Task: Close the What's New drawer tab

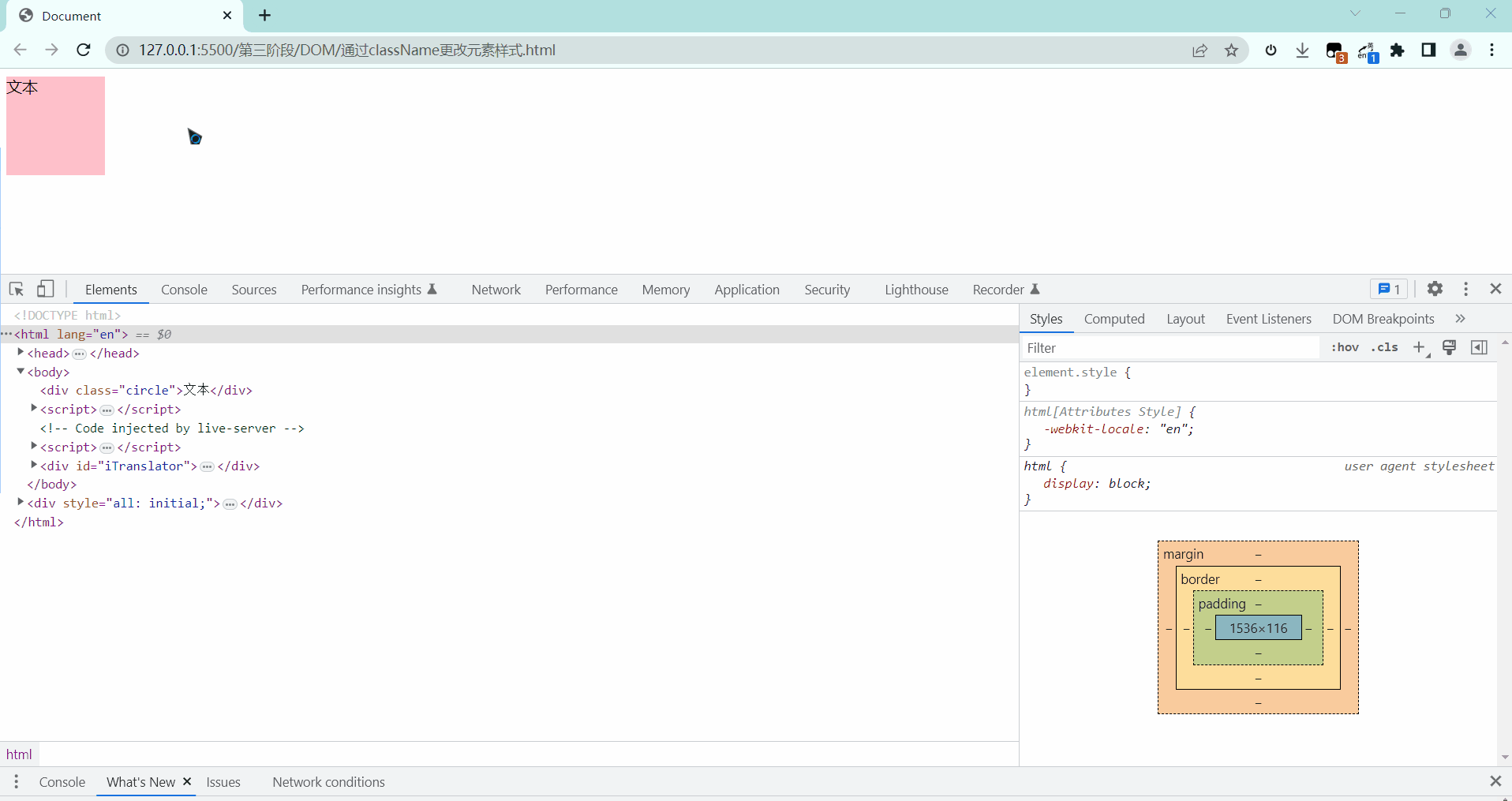Action: pos(187,781)
